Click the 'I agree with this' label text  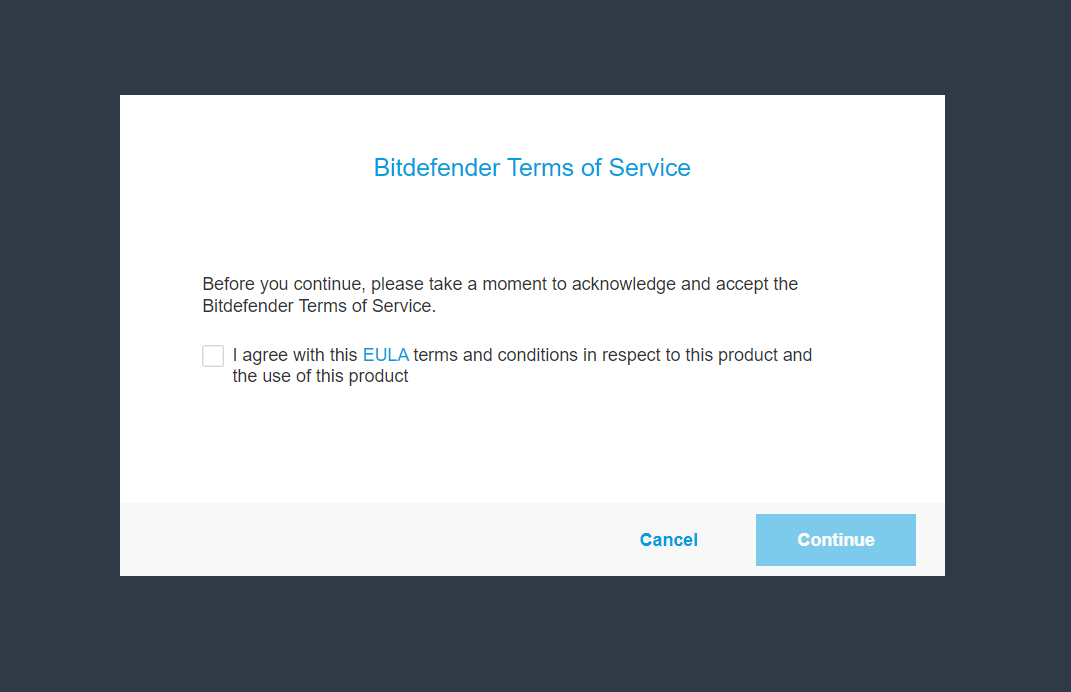click(x=295, y=355)
